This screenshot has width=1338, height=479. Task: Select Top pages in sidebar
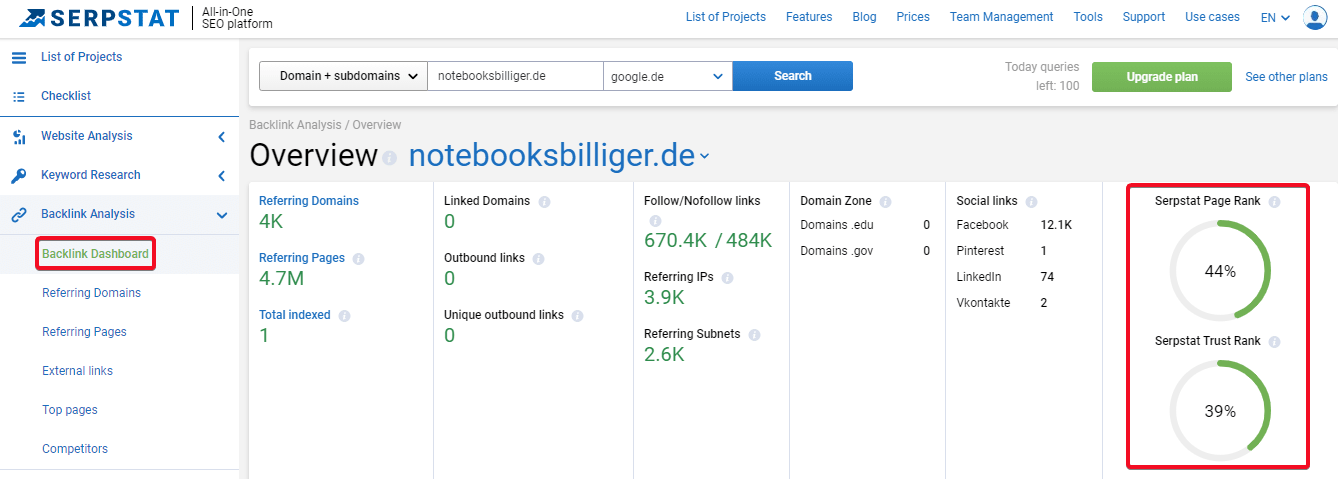point(70,410)
